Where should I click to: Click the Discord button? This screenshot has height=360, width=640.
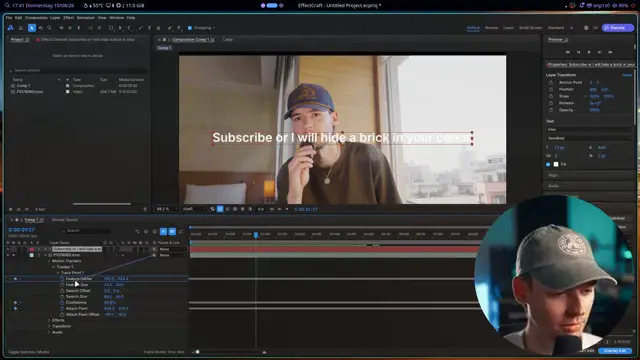point(618,28)
